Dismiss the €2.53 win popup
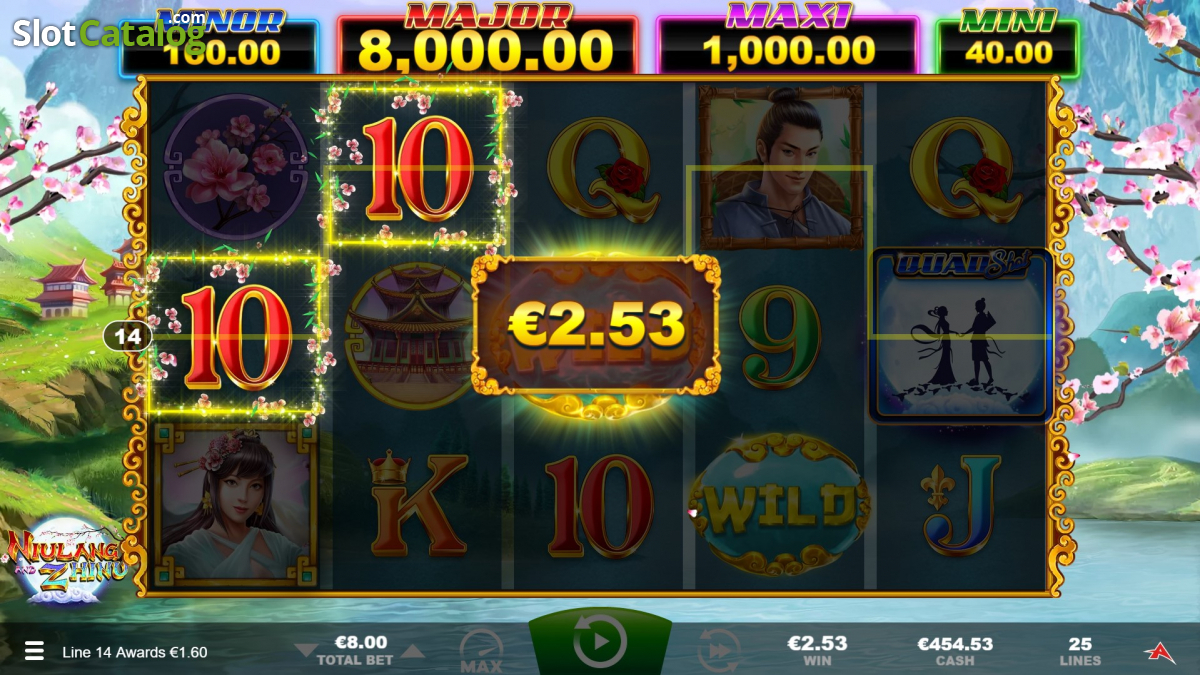Viewport: 1200px width, 675px height. tap(596, 325)
